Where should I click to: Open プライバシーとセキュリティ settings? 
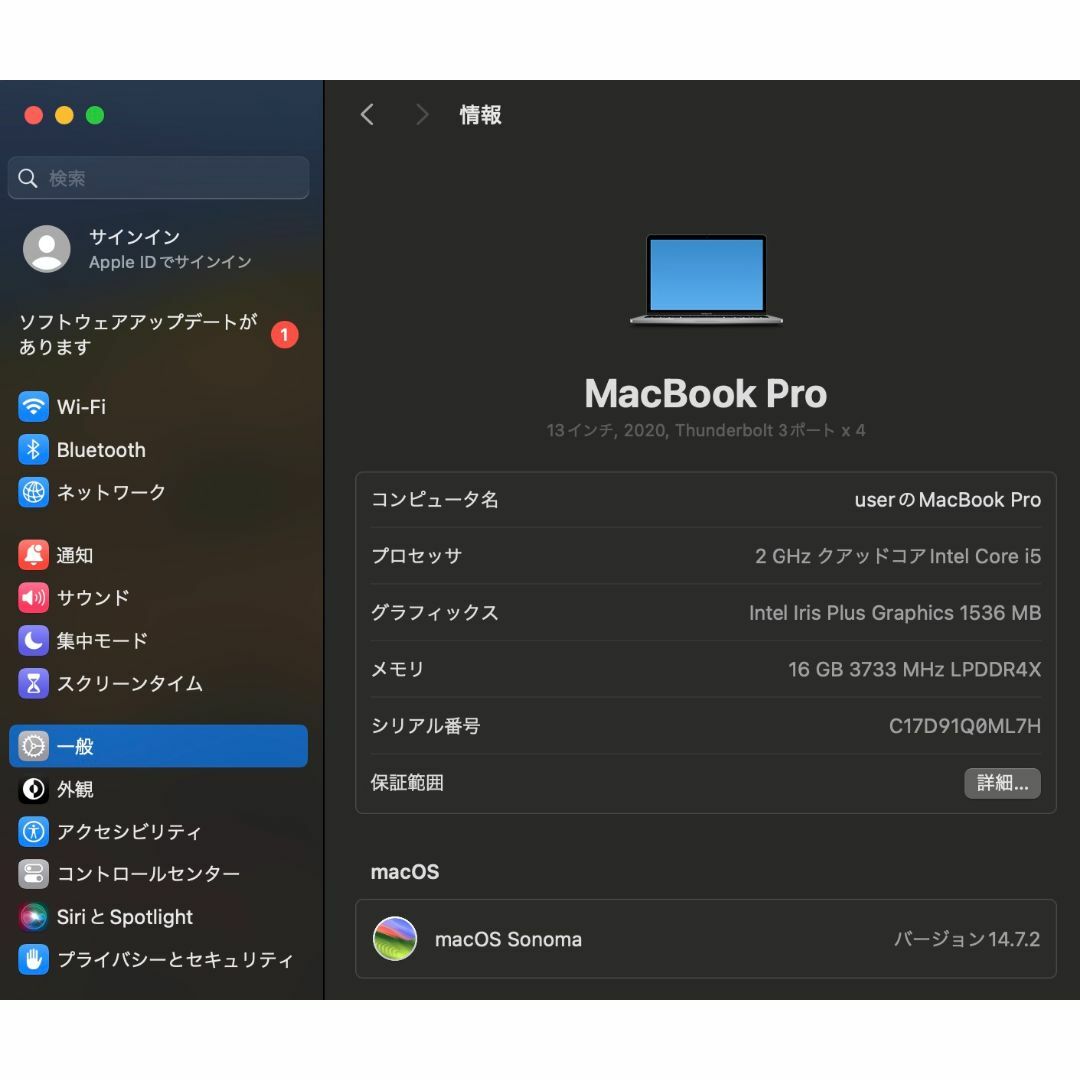click(x=158, y=959)
